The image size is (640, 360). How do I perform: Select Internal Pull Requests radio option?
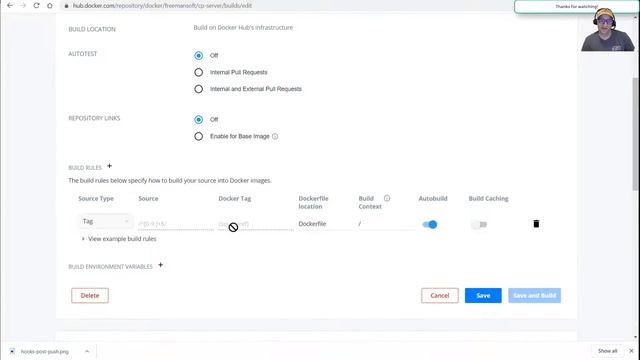tap(198, 72)
